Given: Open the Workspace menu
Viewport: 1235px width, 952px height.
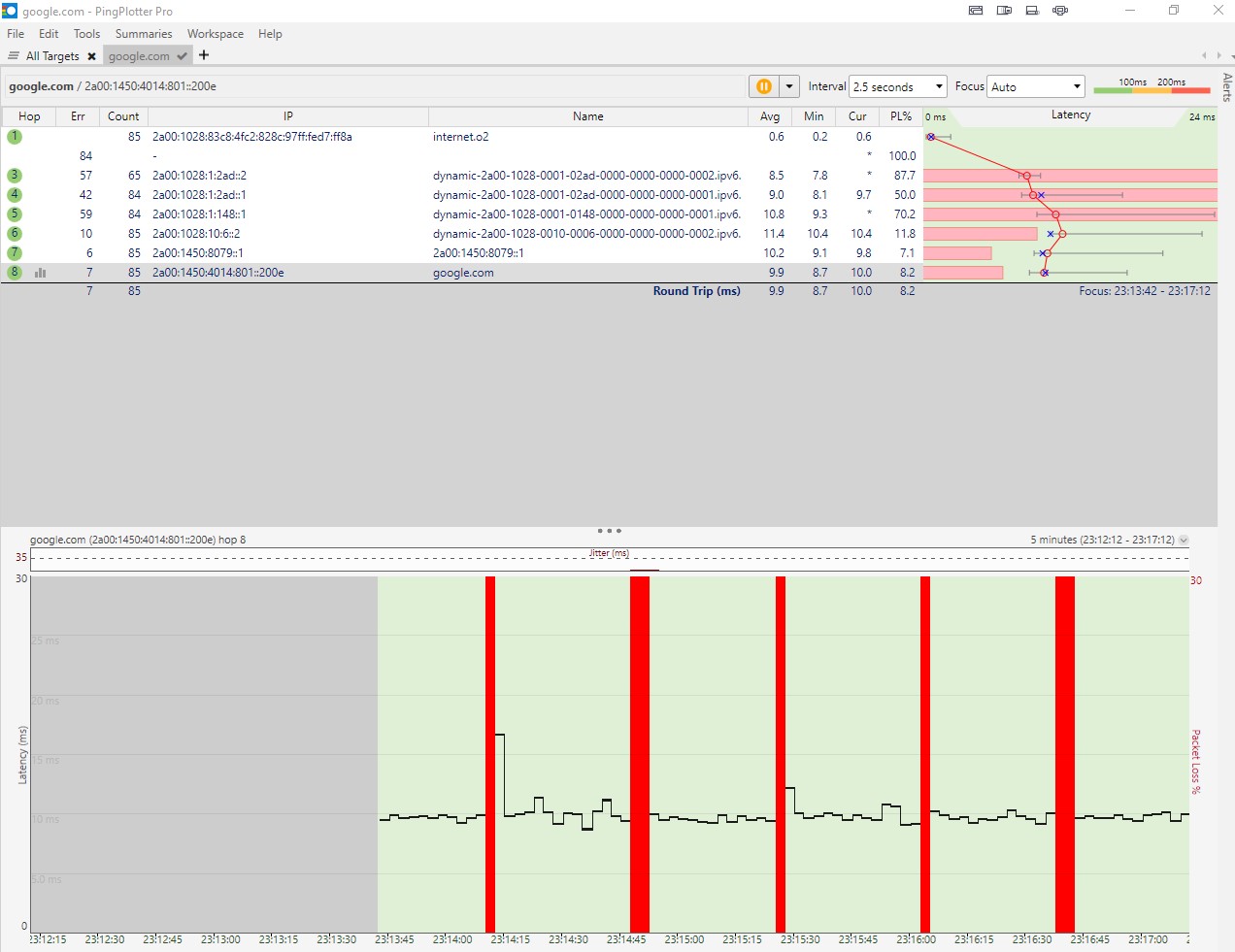Looking at the screenshot, I should pyautogui.click(x=215, y=34).
